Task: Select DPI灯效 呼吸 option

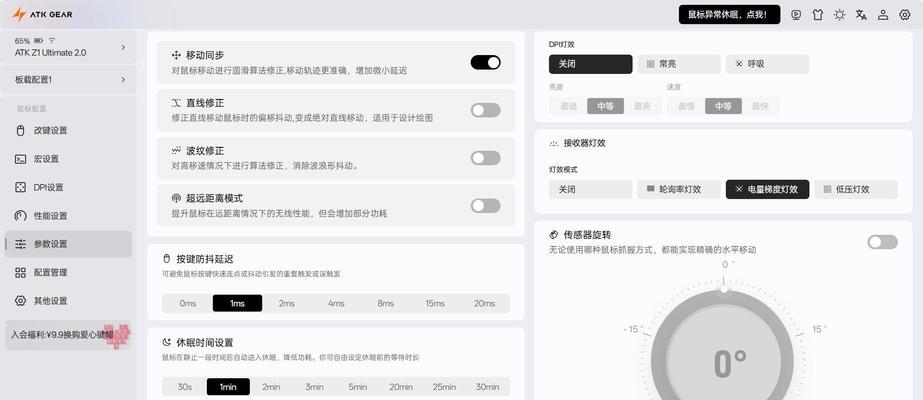Action: click(x=767, y=64)
